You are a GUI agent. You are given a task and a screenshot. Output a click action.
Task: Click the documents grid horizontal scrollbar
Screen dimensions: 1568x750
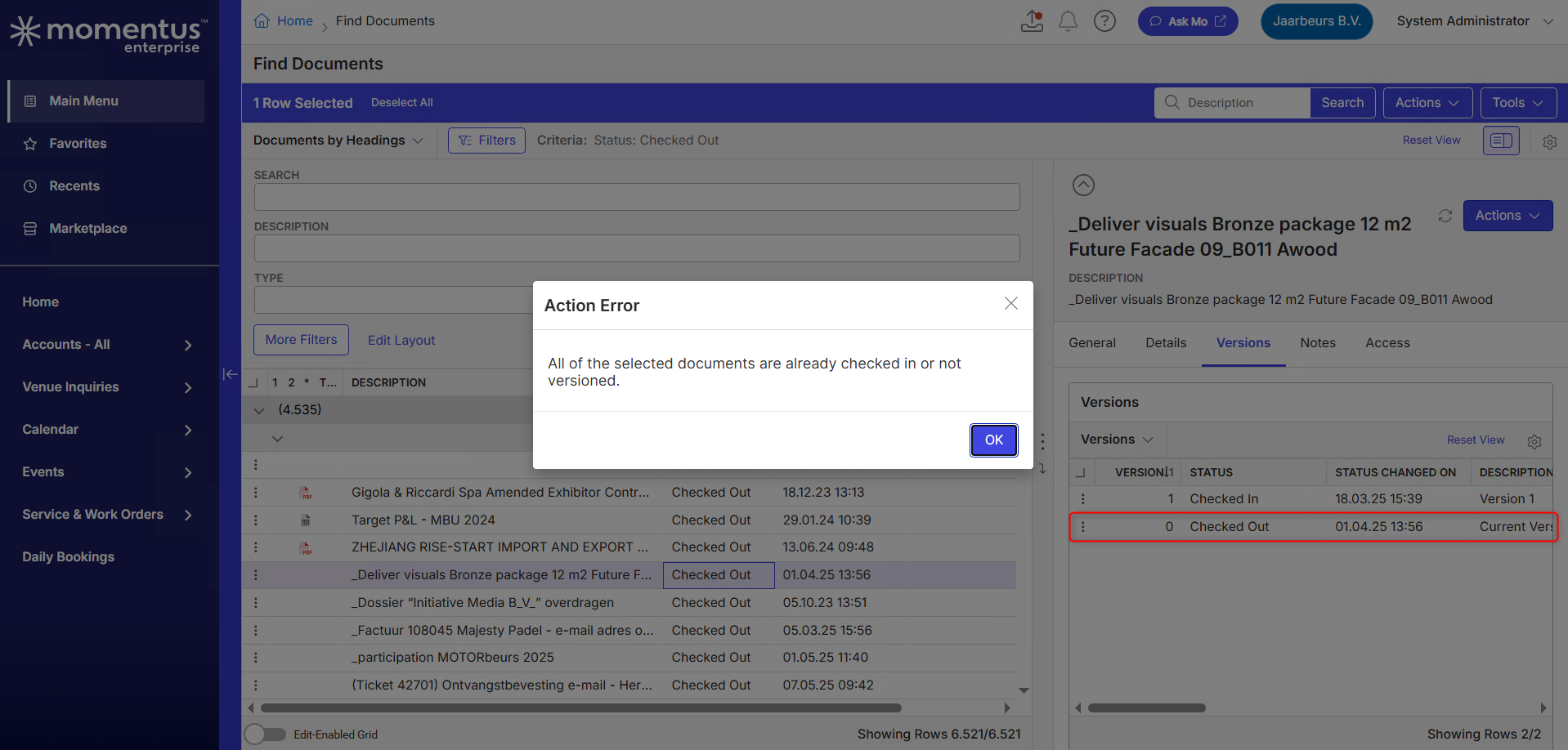580,708
